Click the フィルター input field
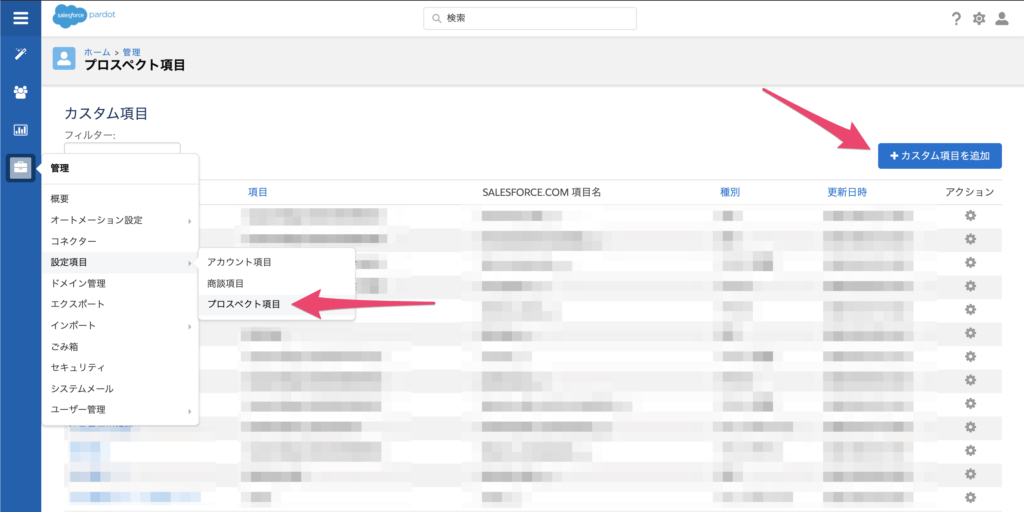The width and height of the screenshot is (1024, 512). (122, 148)
